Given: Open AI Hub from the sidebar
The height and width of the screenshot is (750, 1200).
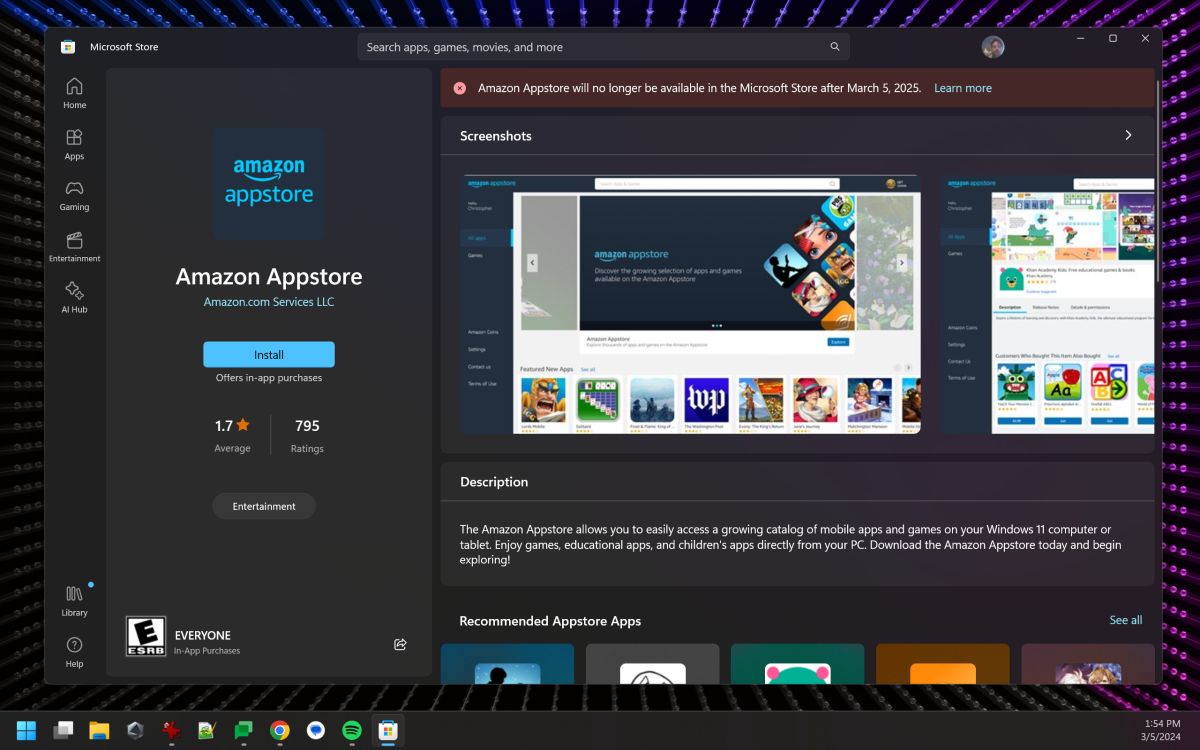Looking at the screenshot, I should tap(74, 297).
